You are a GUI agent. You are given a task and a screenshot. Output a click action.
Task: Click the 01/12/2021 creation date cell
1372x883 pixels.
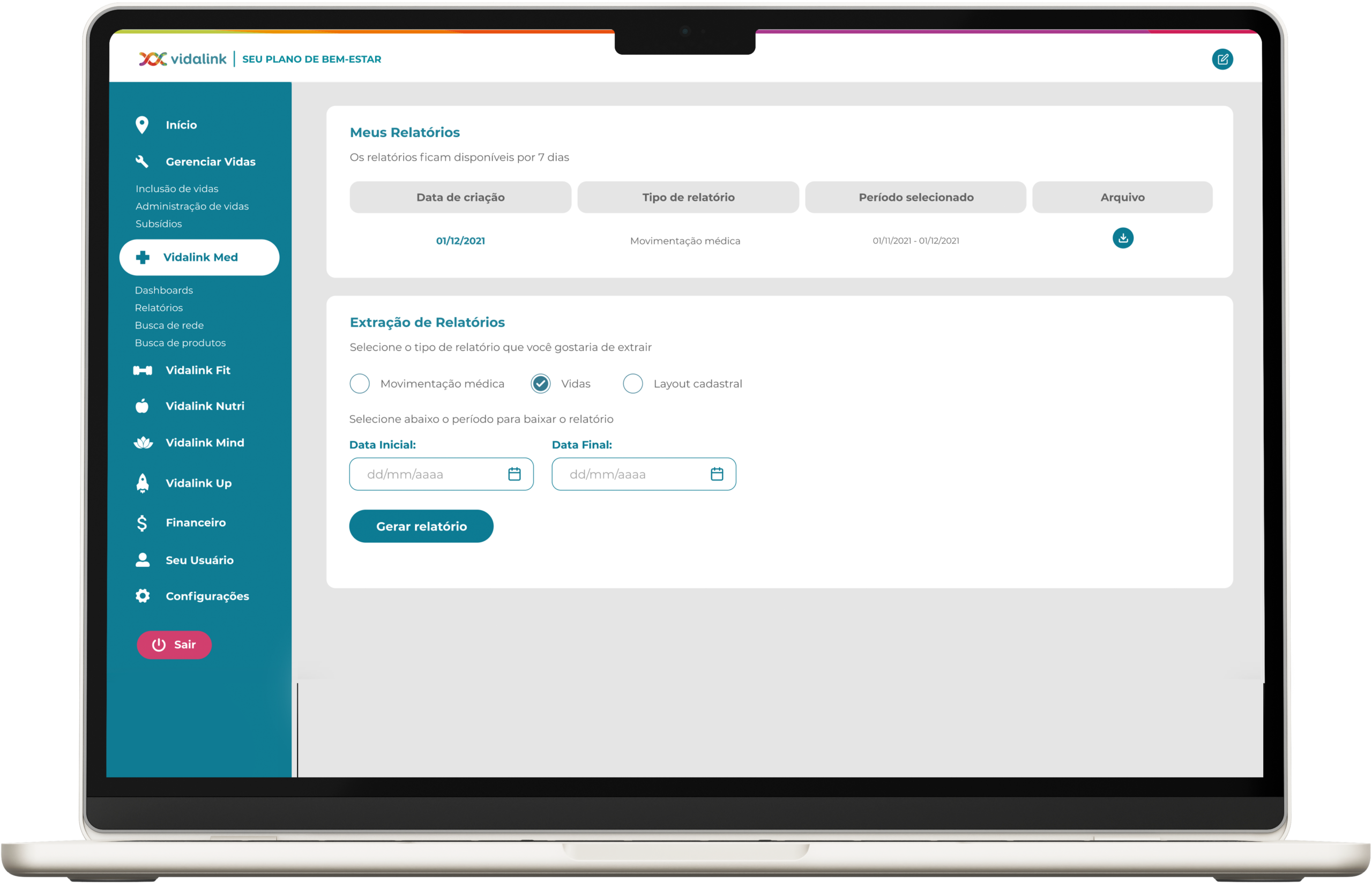coord(460,241)
